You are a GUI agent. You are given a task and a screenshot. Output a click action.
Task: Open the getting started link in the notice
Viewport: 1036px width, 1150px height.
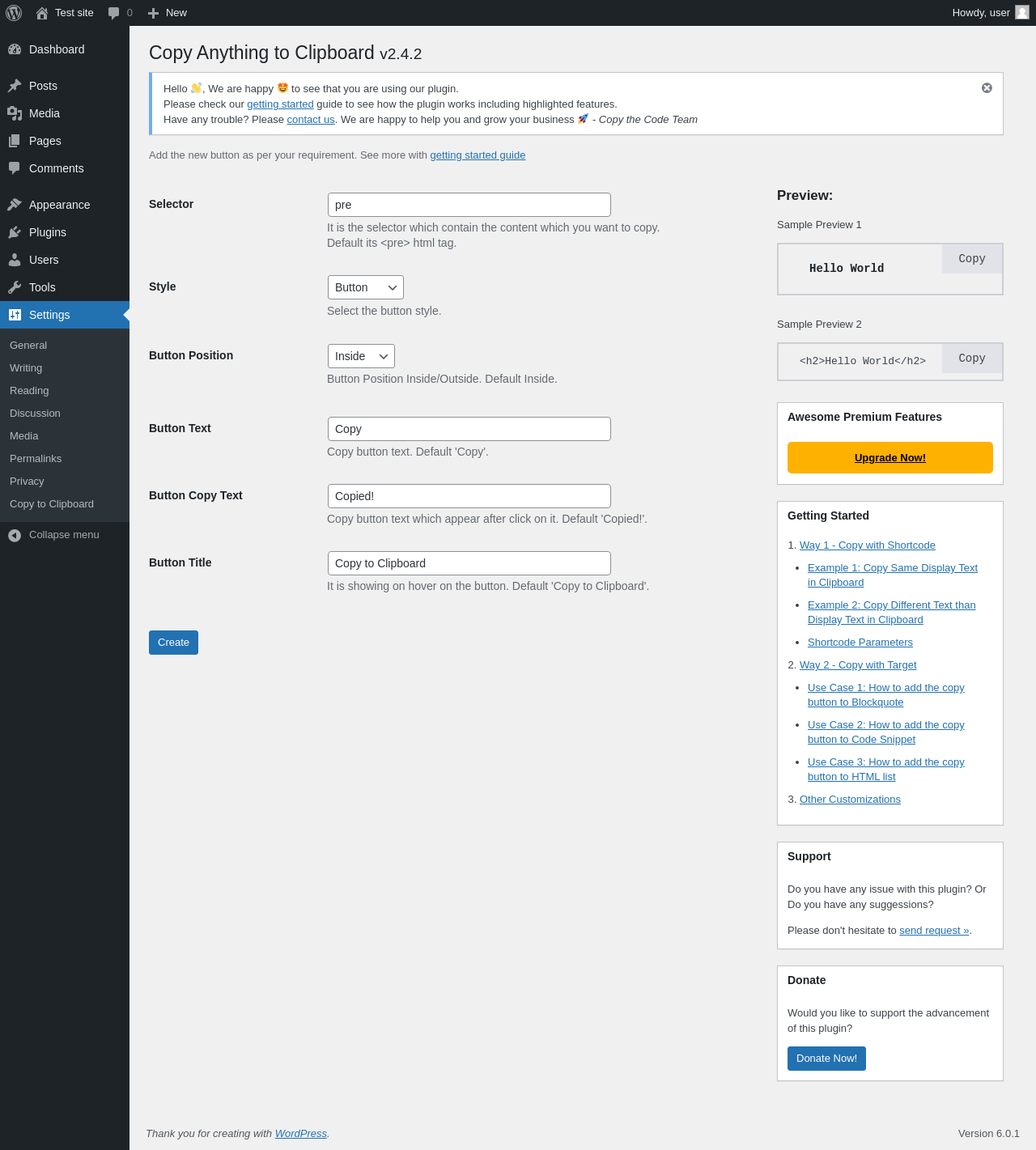coord(280,104)
